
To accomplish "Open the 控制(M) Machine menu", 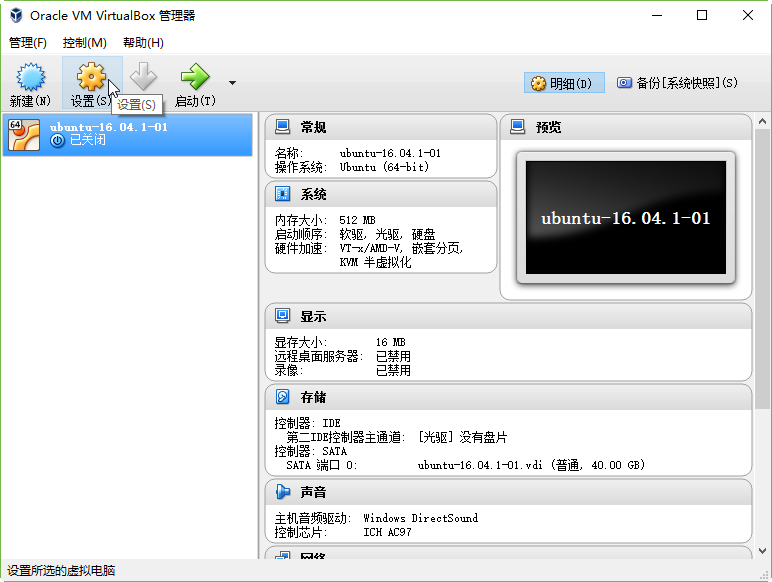I will tap(85, 43).
